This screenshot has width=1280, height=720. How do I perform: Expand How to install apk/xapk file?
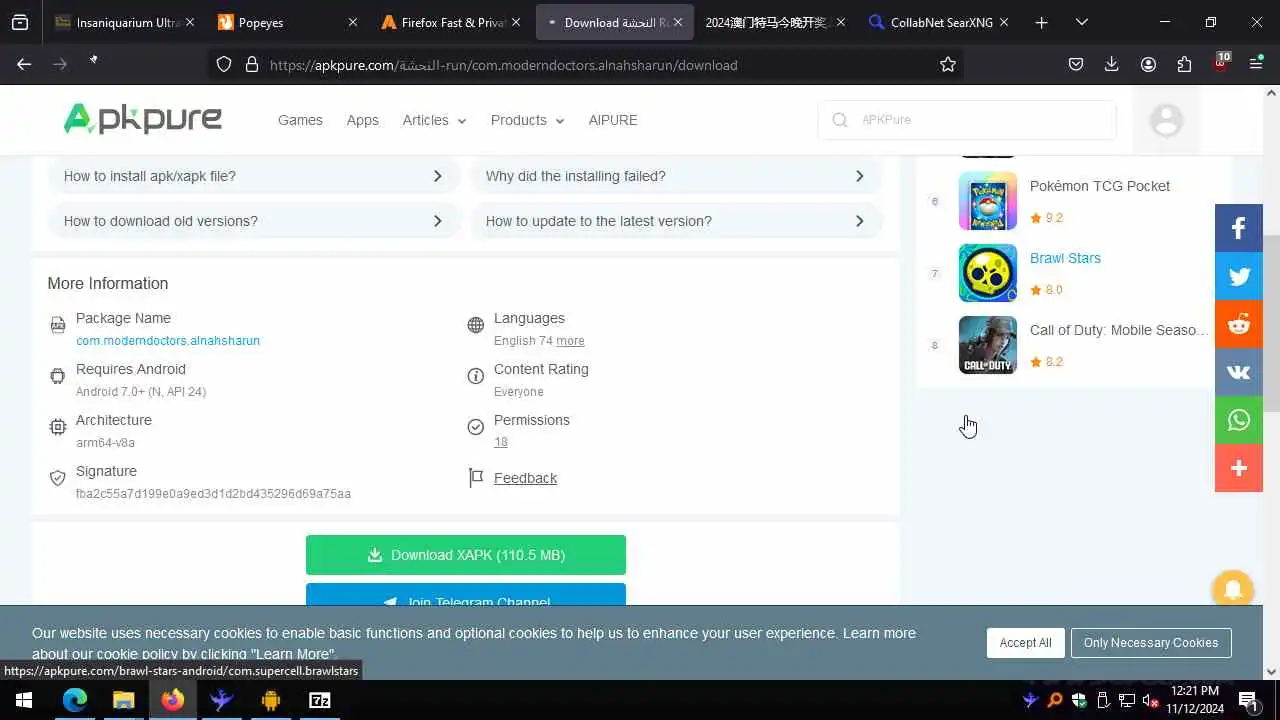coord(254,176)
